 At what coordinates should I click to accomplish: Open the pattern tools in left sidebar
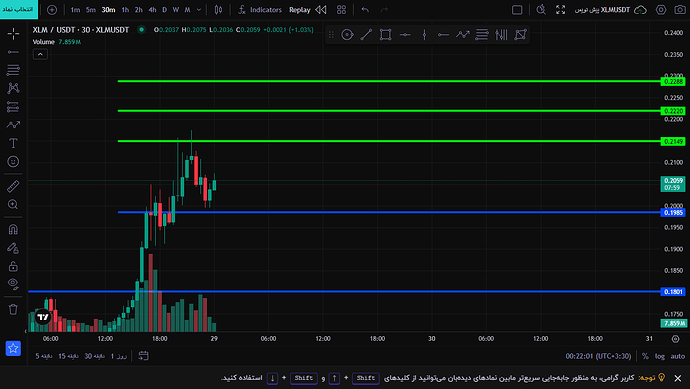[x=13, y=88]
